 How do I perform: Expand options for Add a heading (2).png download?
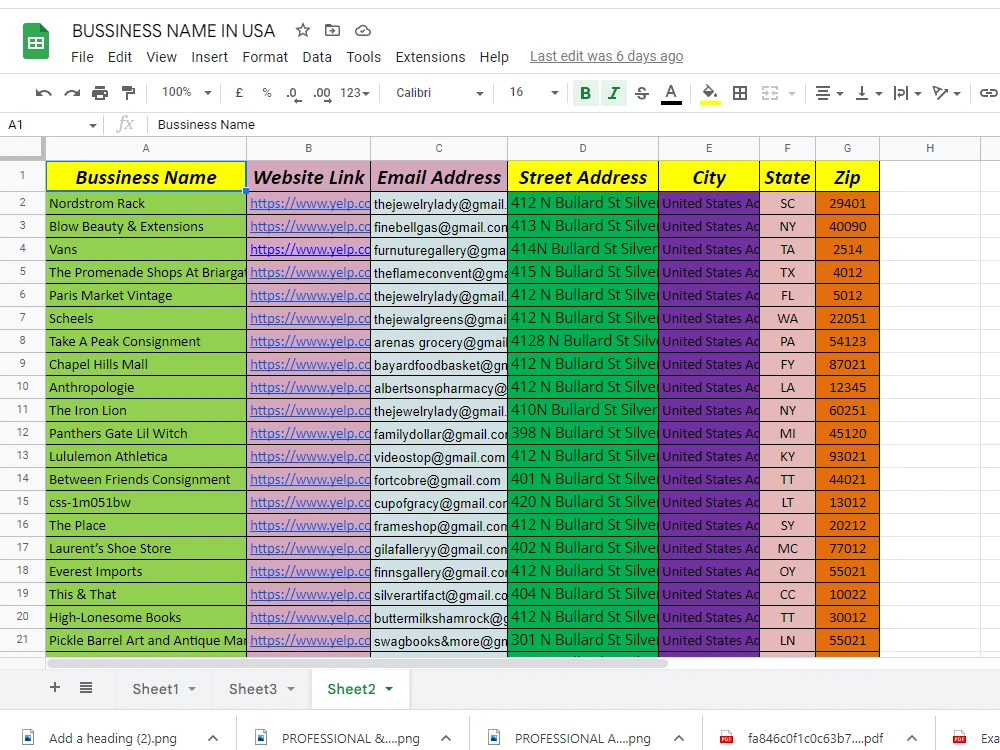(213, 739)
